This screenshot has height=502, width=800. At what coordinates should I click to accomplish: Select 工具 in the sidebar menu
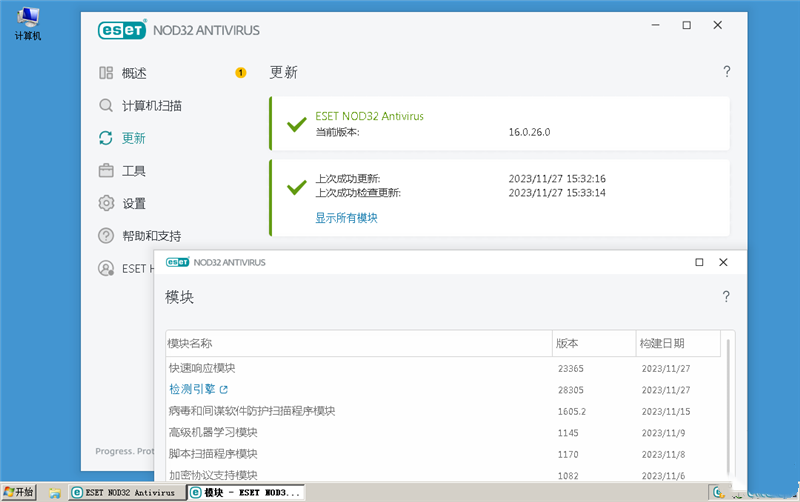pyautogui.click(x=134, y=171)
